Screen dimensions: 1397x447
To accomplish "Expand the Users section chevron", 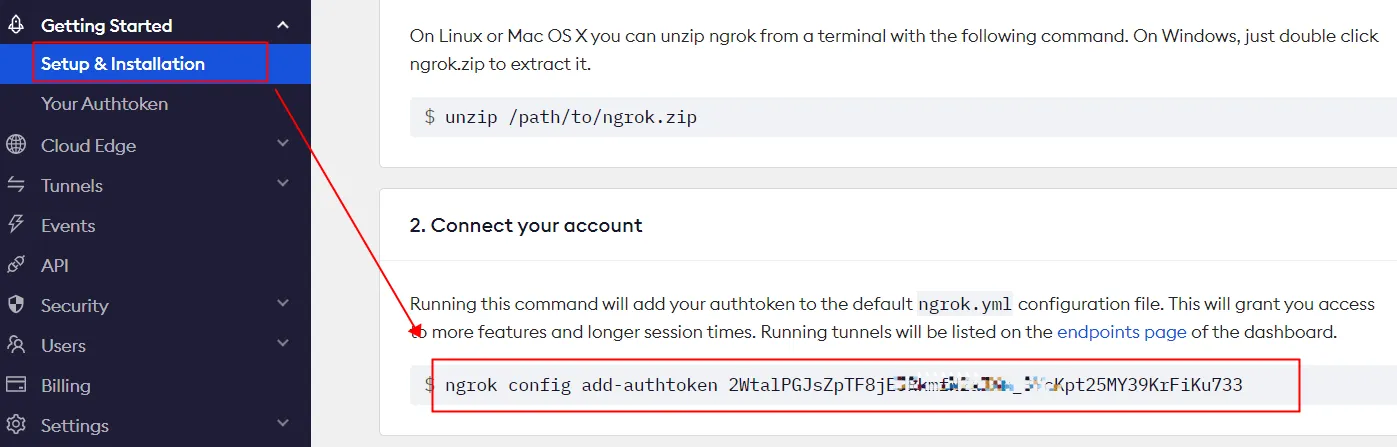I will click(x=283, y=343).
